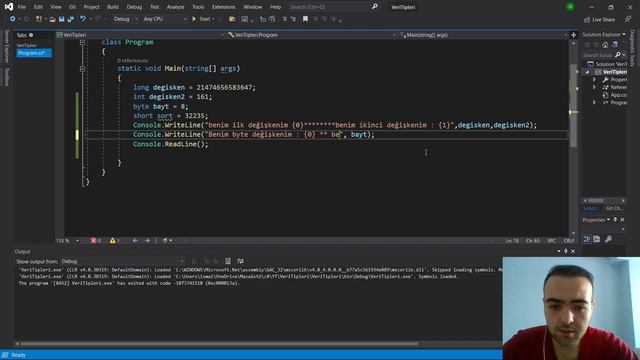Click the Undo arrow icon
This screenshot has width=640, height=360.
pos(83,19)
